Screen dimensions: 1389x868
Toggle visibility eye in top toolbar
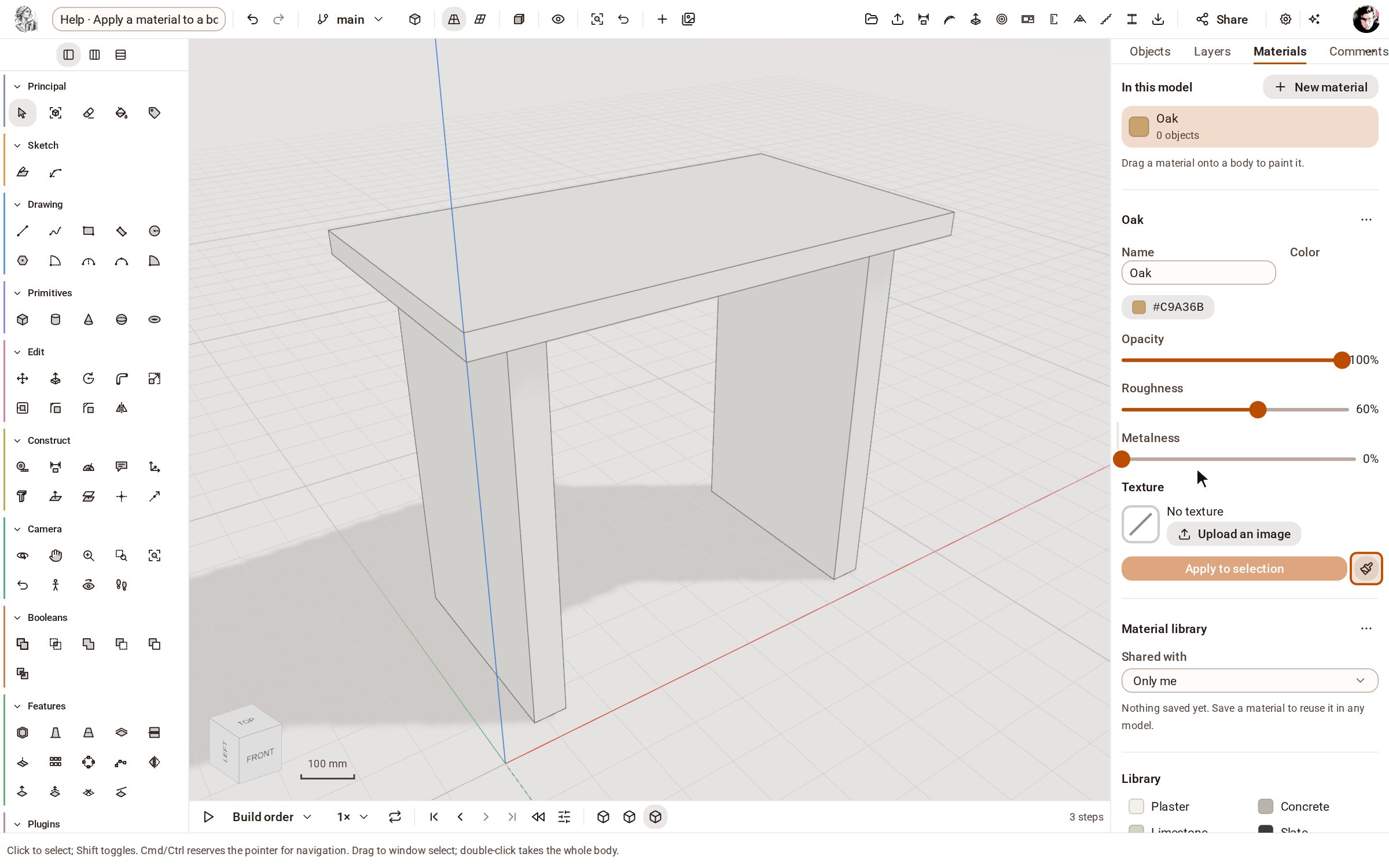click(x=558, y=19)
